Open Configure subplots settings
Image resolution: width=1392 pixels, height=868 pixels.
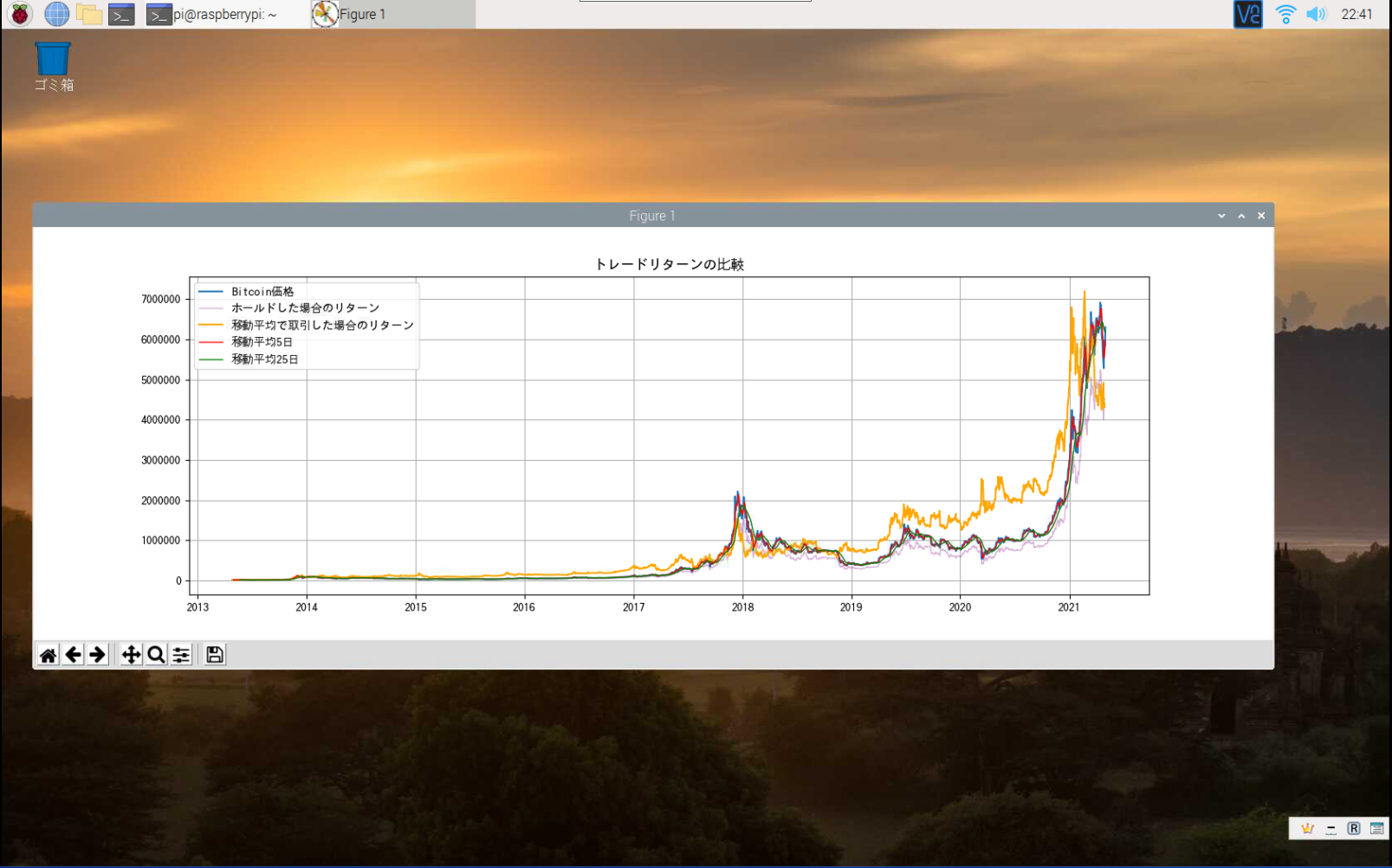[x=181, y=655]
